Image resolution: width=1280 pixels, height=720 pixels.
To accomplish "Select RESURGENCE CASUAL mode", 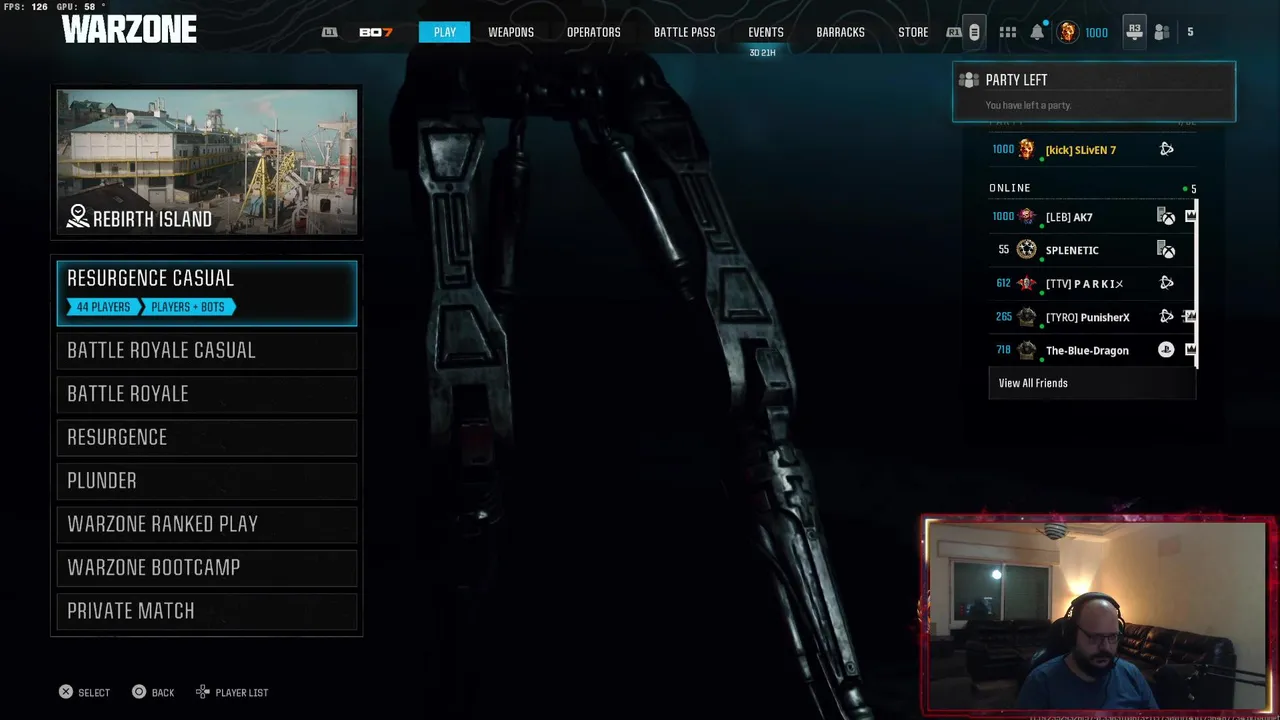I will [207, 293].
